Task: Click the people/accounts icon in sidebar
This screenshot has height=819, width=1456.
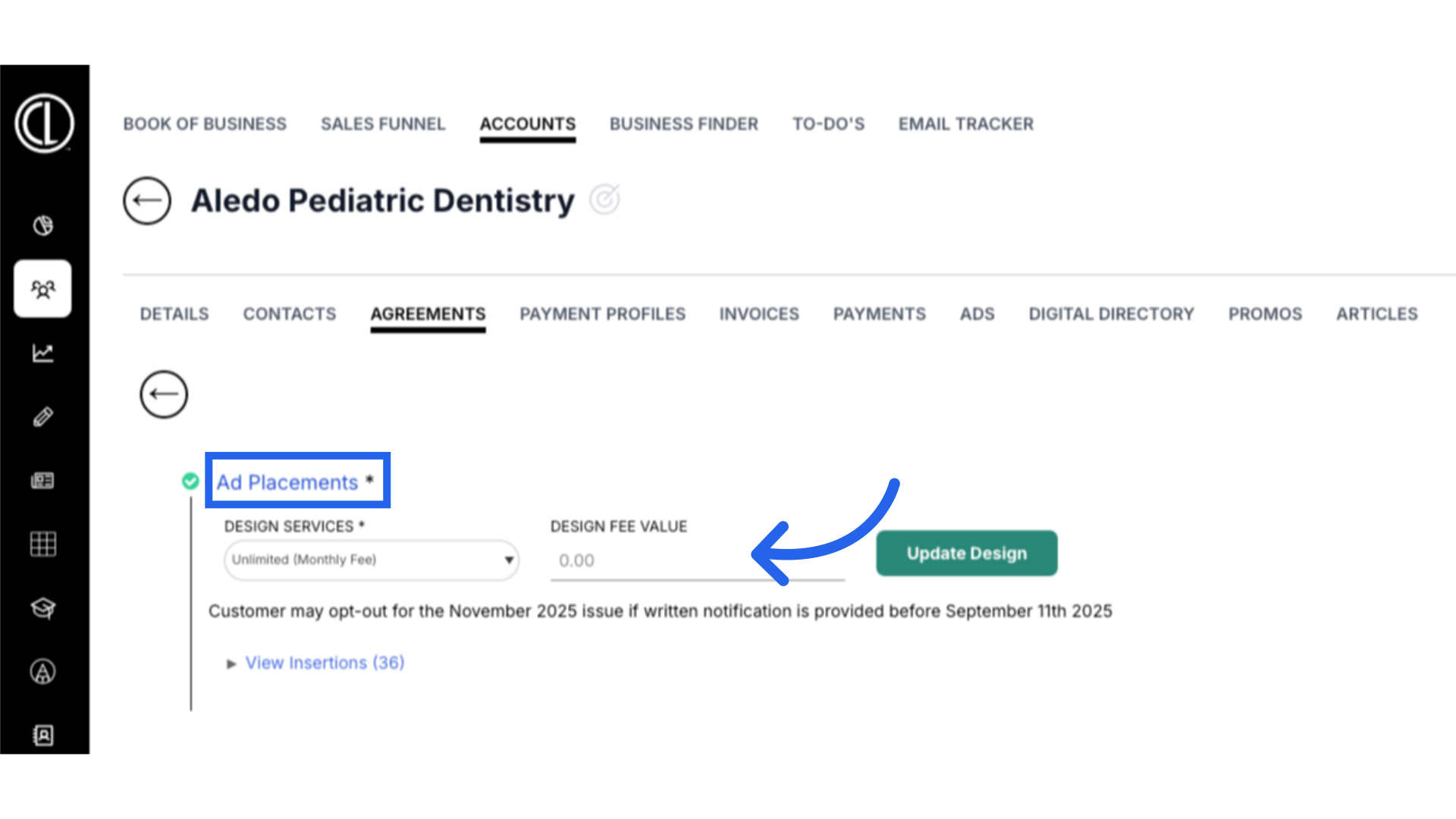Action: point(42,289)
